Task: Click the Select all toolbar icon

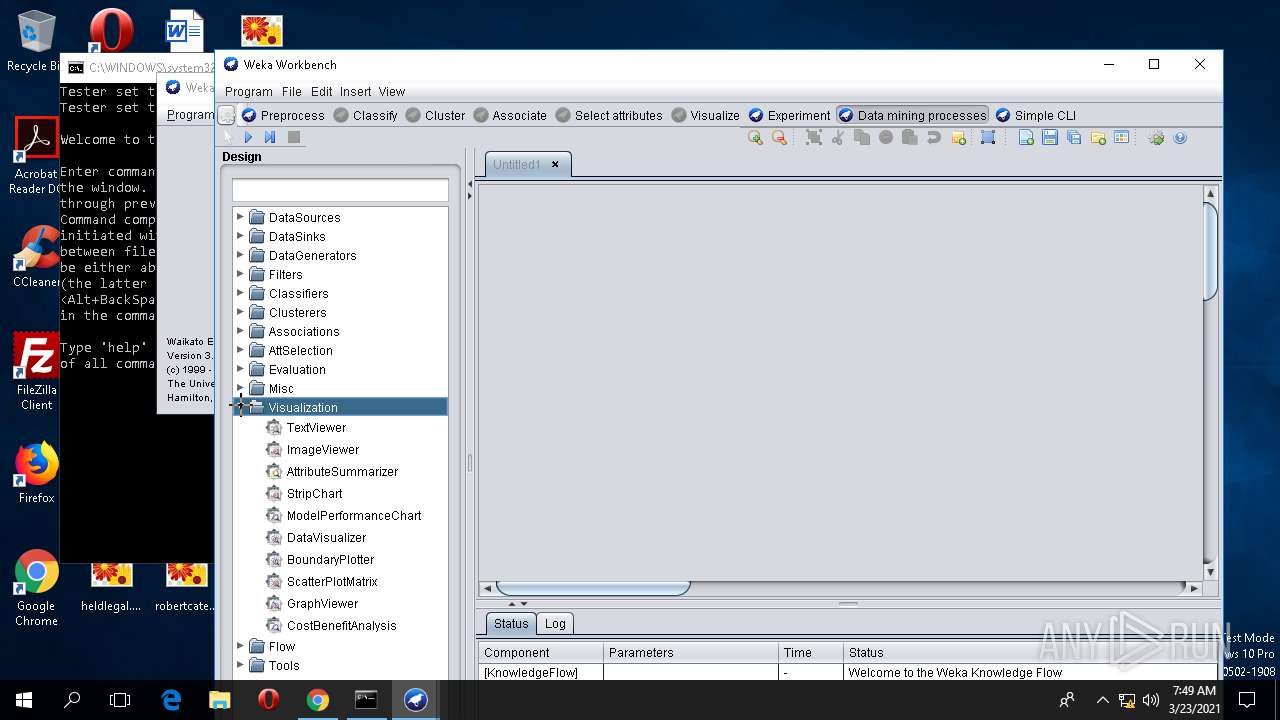Action: point(814,138)
